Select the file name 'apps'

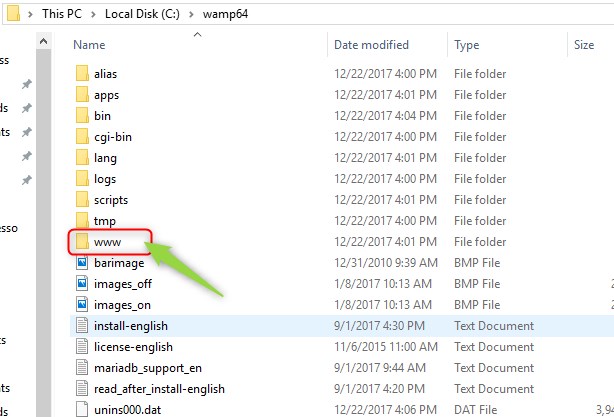[x=107, y=95]
